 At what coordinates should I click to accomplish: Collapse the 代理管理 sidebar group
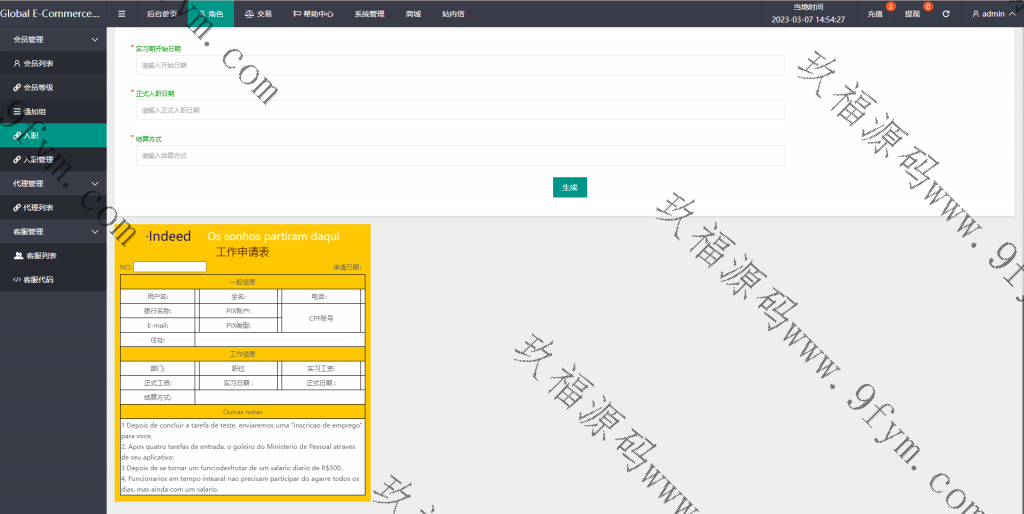pos(95,184)
